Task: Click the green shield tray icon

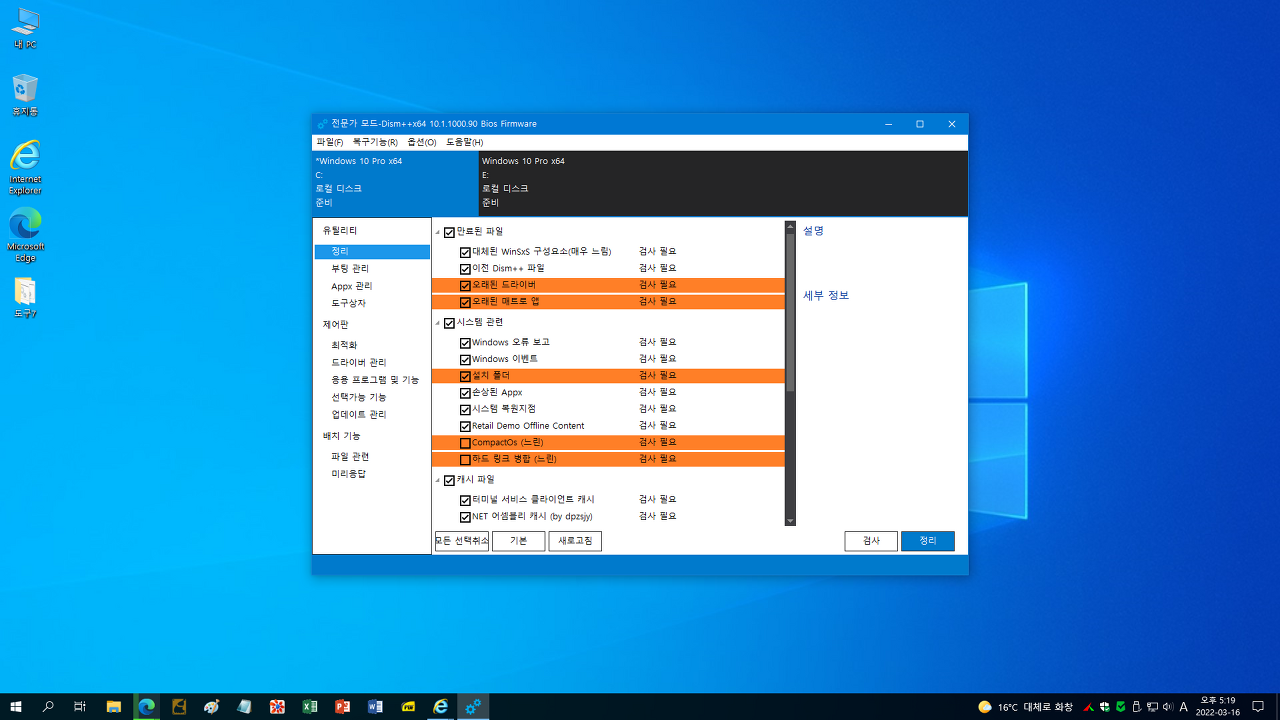Action: coord(1121,706)
